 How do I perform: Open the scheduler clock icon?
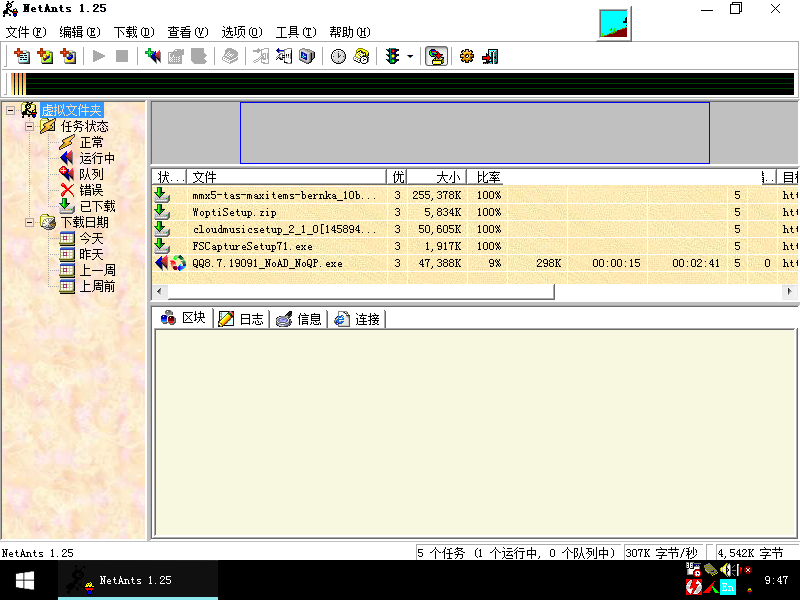tap(338, 56)
